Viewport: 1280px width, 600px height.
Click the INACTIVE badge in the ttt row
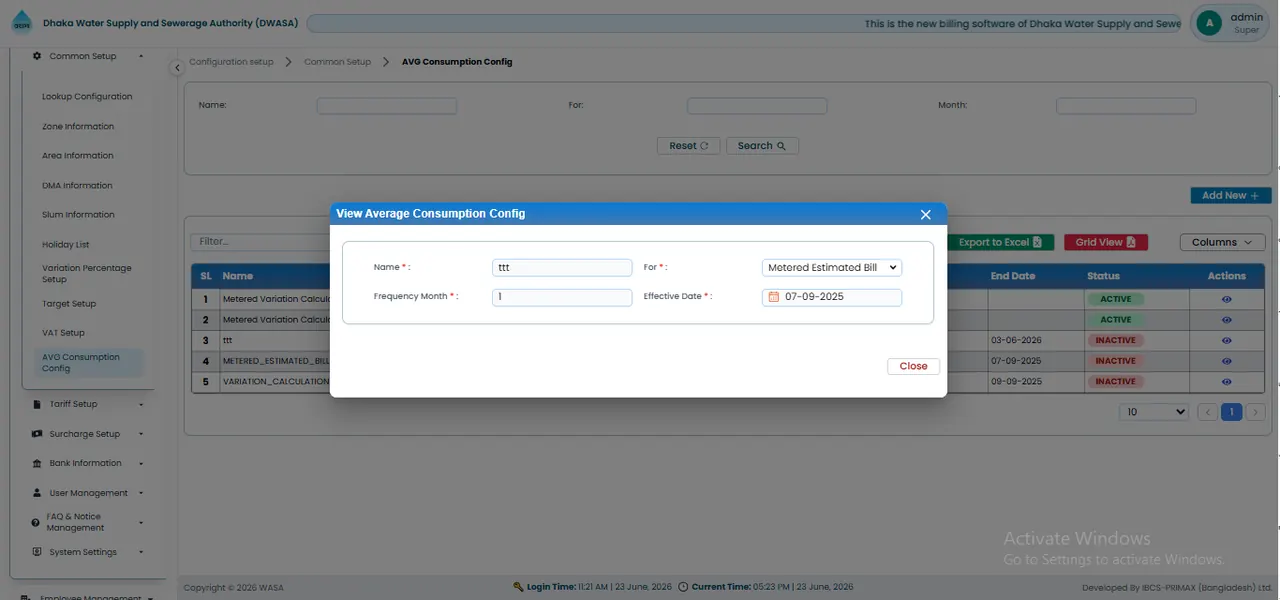click(x=1115, y=340)
